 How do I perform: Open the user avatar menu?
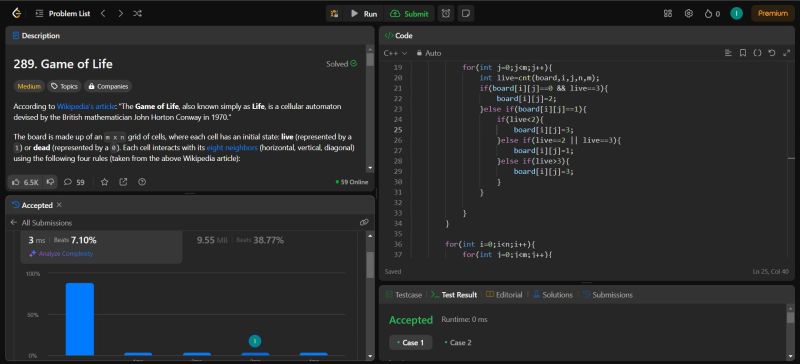coord(736,14)
